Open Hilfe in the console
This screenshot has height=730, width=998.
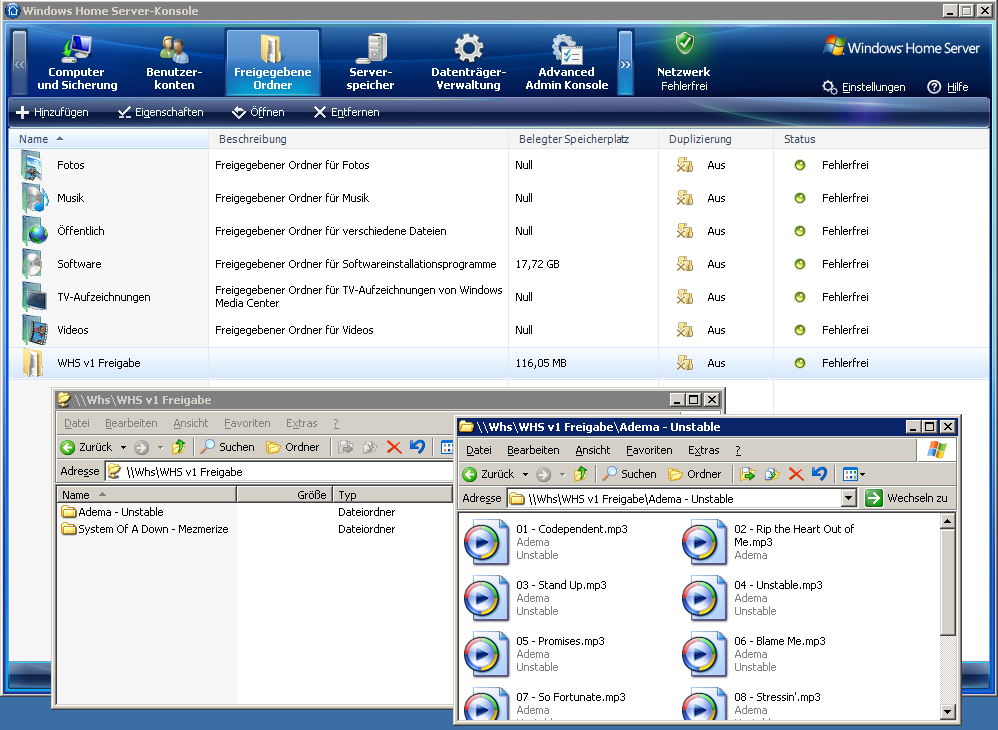point(948,87)
